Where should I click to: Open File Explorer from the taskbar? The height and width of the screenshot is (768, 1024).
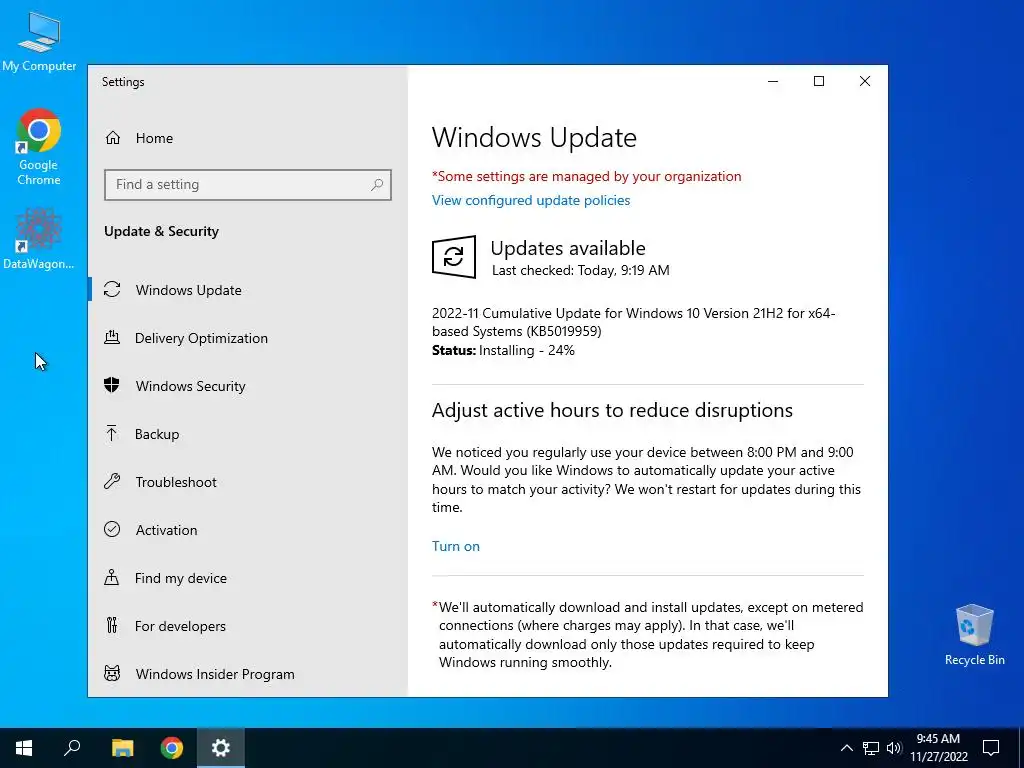(122, 748)
